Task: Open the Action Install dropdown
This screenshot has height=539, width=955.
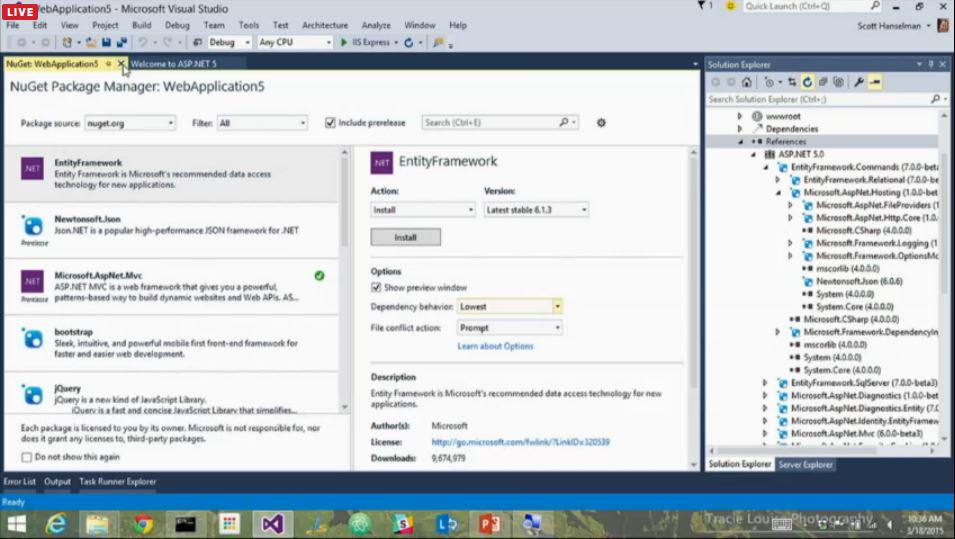Action: click(423, 210)
